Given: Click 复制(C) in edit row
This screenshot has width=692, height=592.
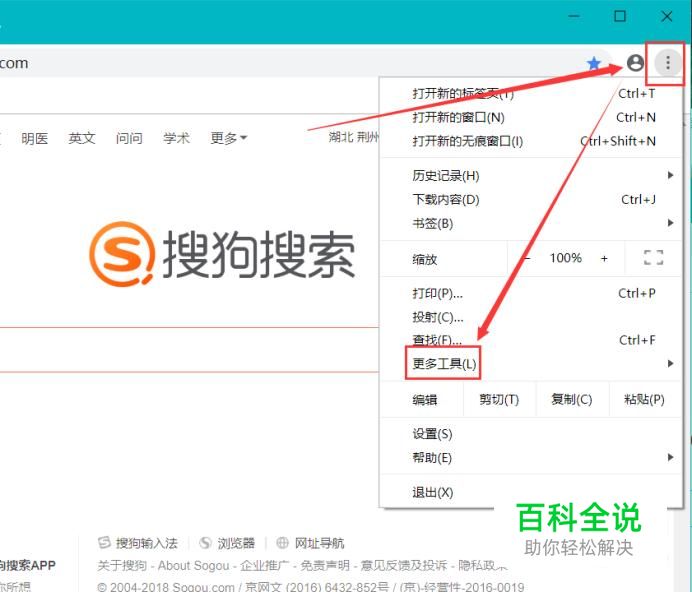Looking at the screenshot, I should click(572, 400).
